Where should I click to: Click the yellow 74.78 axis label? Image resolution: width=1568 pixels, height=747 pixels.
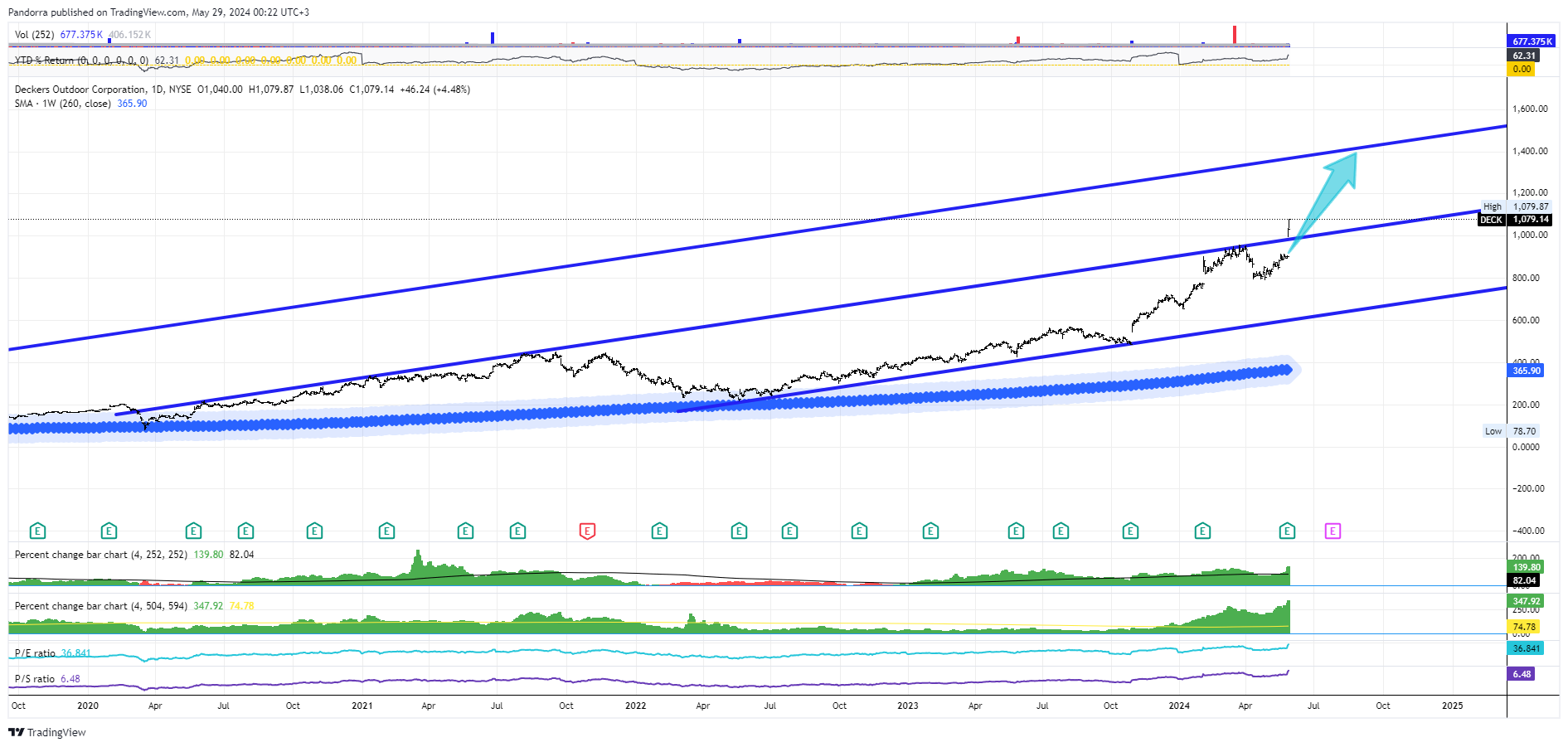point(1524,628)
